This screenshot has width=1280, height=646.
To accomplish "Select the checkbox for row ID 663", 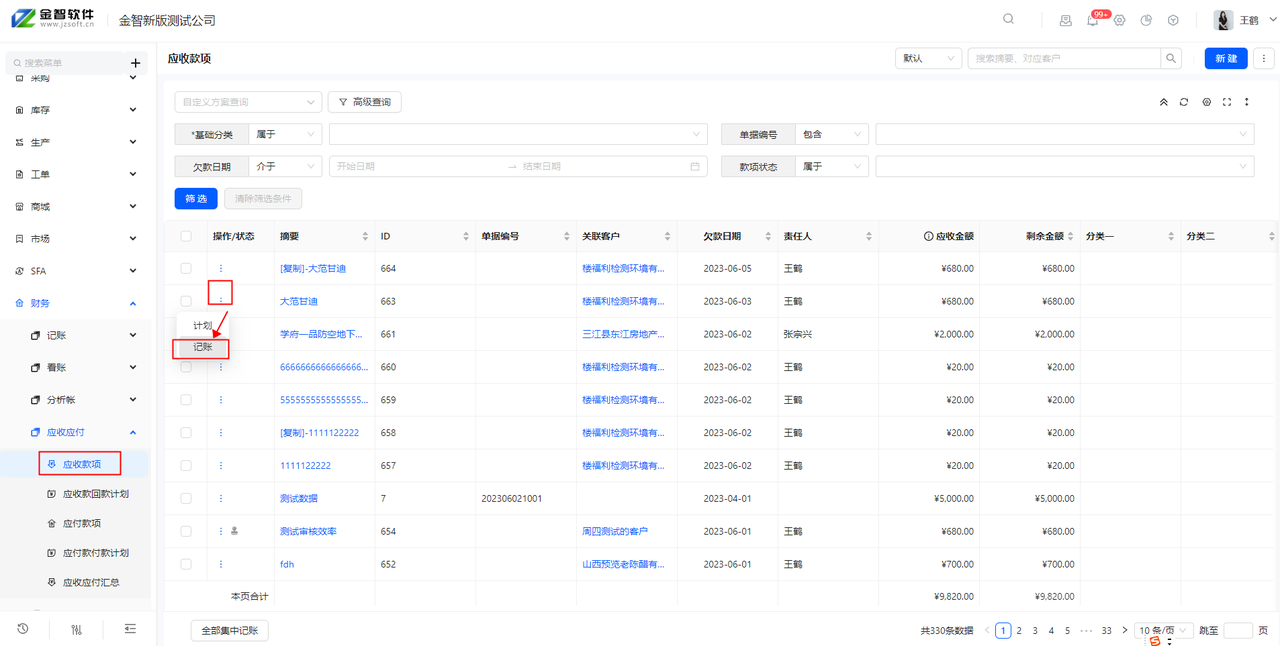I will 186,301.
